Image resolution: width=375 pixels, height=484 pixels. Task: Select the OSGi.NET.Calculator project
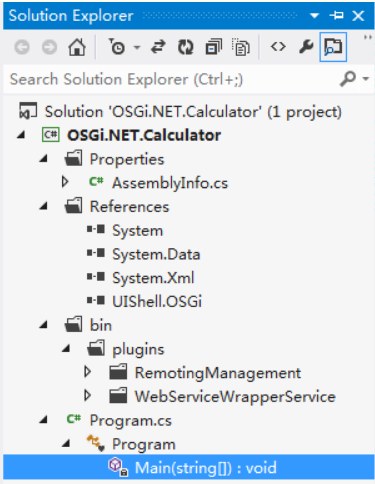click(144, 135)
